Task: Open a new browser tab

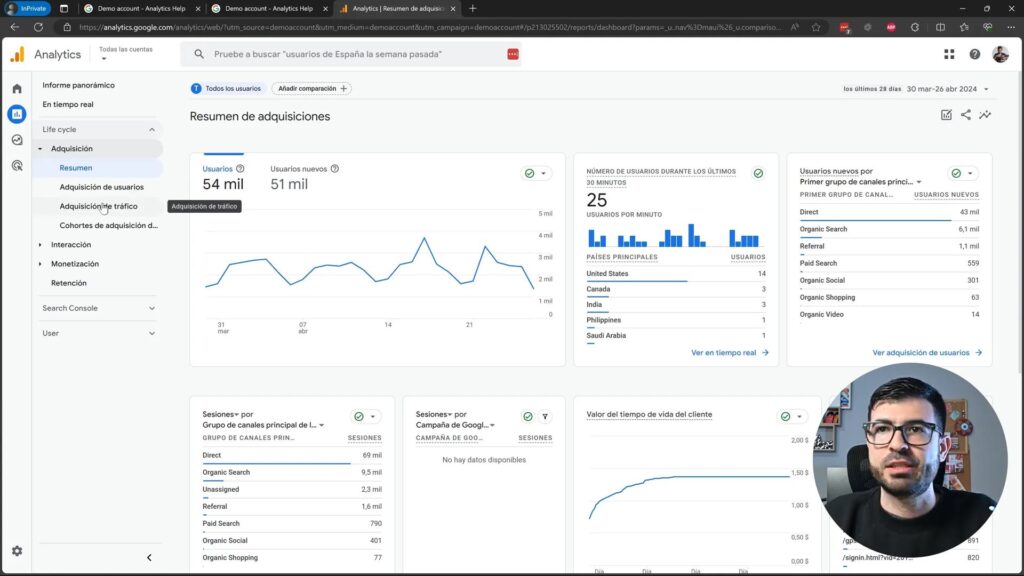Action: (472, 8)
